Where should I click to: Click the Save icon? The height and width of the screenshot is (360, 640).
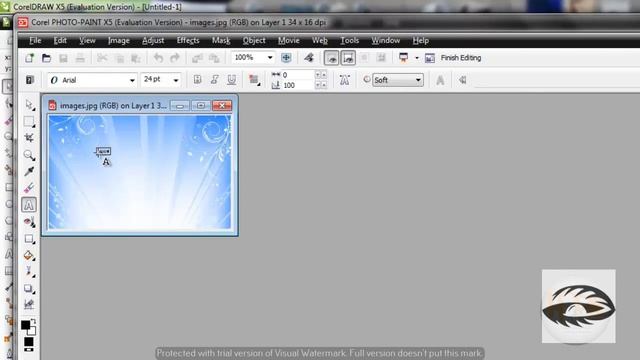click(63, 58)
